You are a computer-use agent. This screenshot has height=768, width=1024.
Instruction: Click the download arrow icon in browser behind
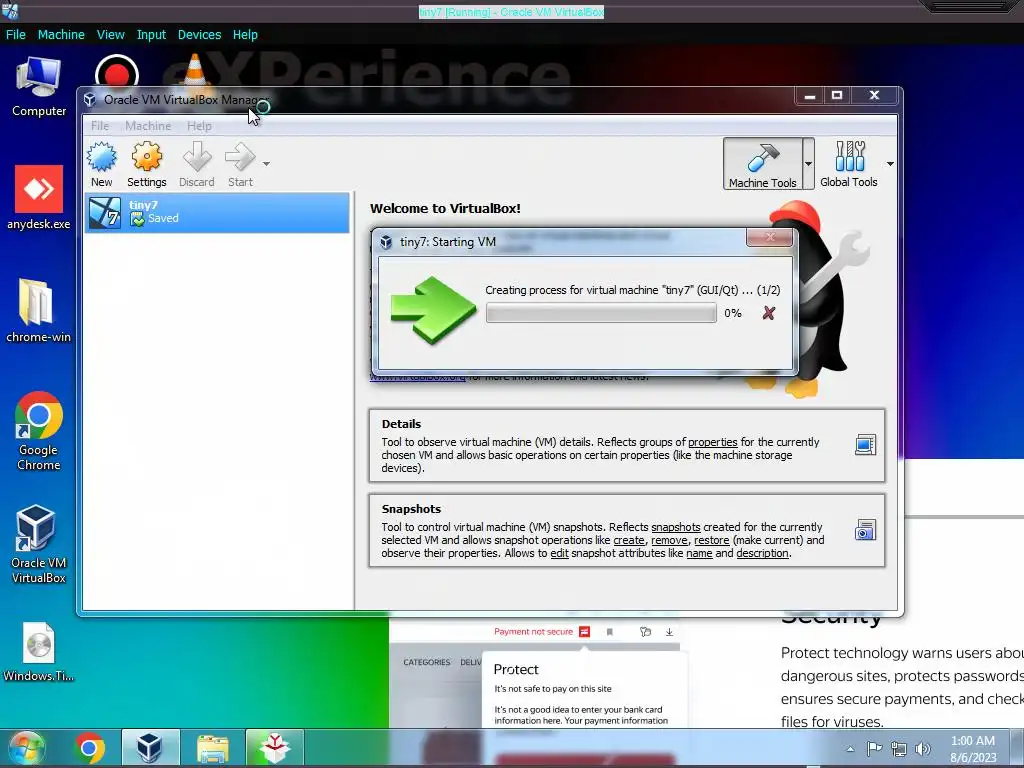(x=669, y=632)
